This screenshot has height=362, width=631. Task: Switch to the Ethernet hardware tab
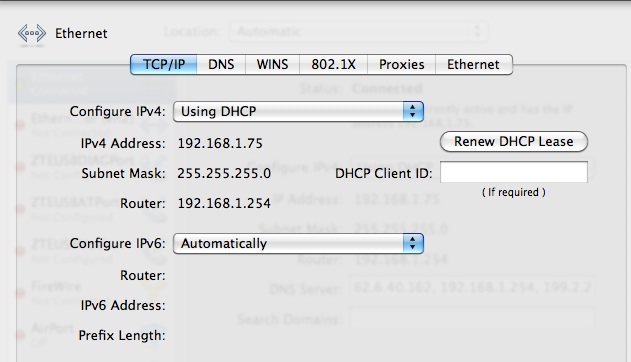point(474,64)
